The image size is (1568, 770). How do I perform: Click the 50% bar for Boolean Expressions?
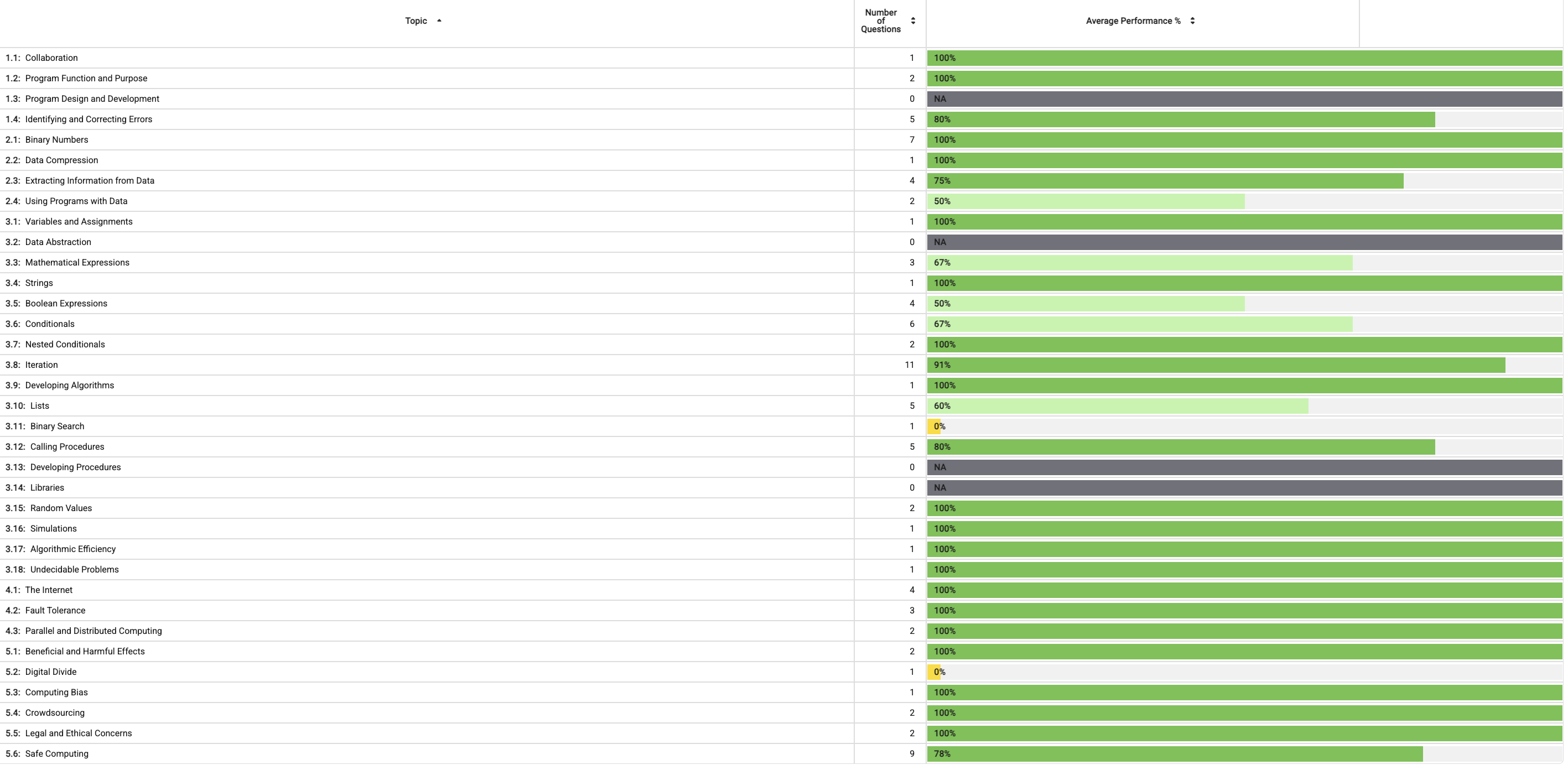coord(1086,304)
